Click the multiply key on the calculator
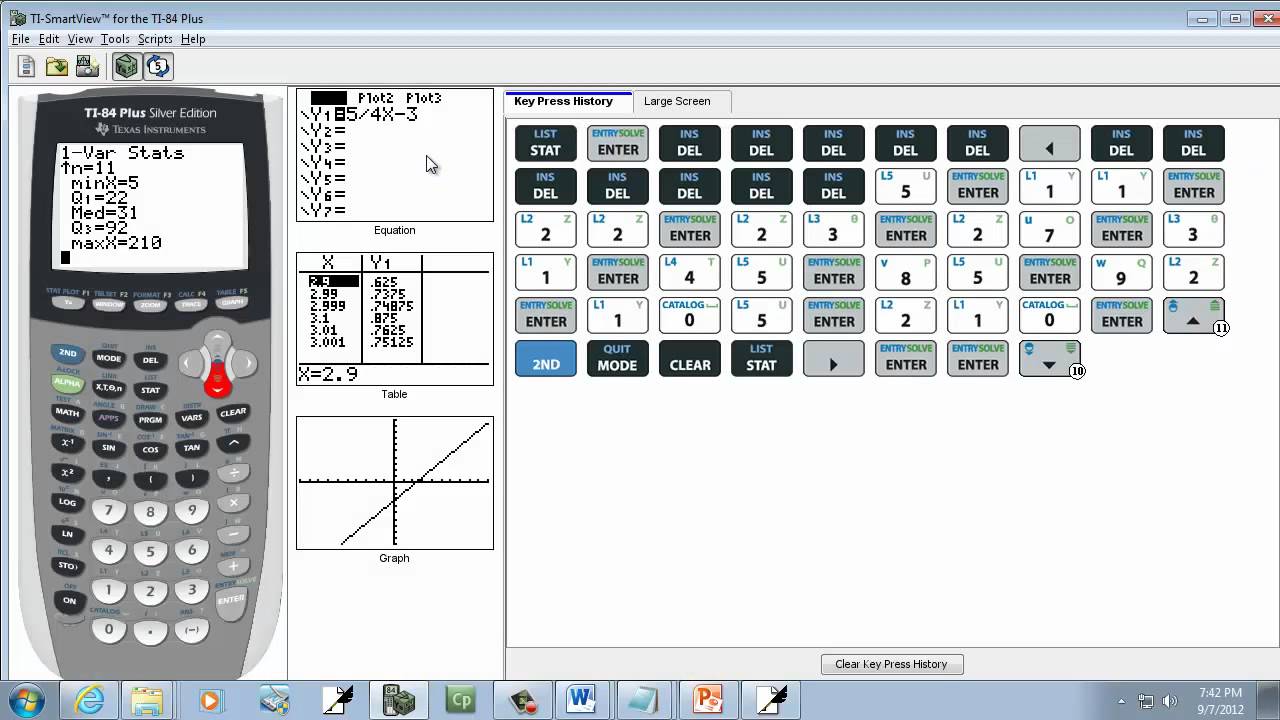This screenshot has height=720, width=1280. 234,504
